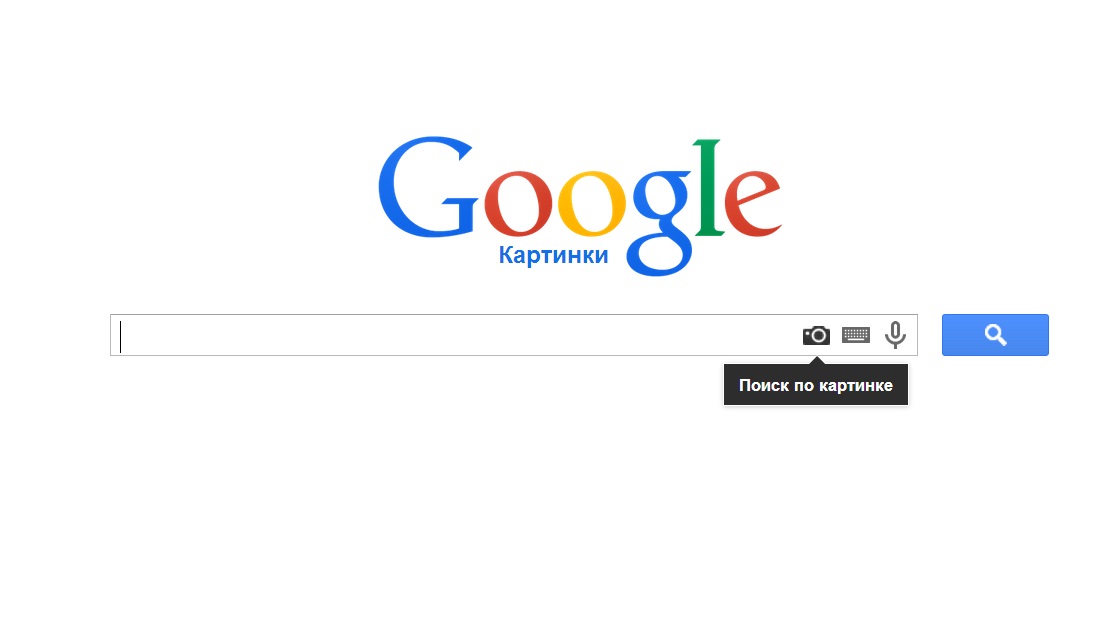
Task: Click the yellow "o" in Google logo
Action: [x=592, y=203]
